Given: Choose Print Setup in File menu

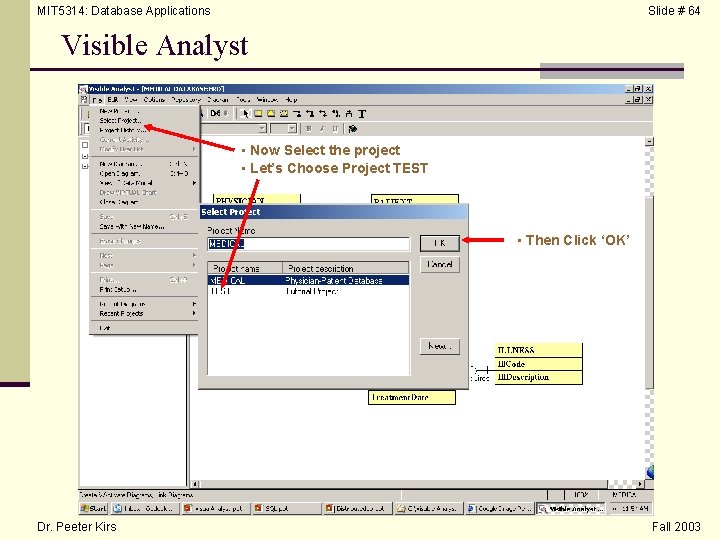Looking at the screenshot, I should tap(145, 290).
